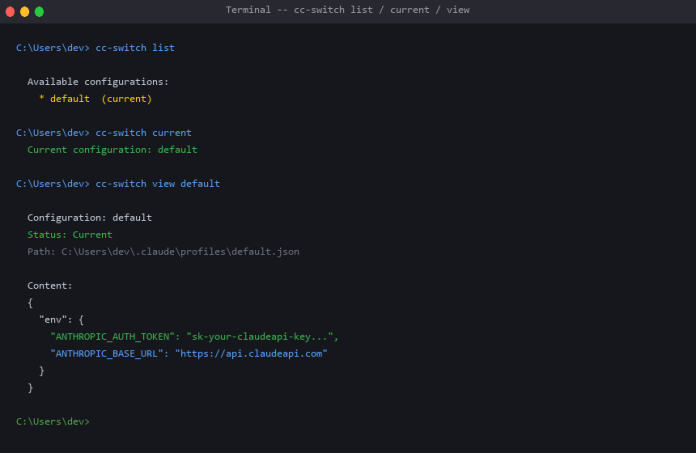696x454 pixels.
Task: Select the '* default (current)' configuration entry
Action: pyautogui.click(x=95, y=99)
